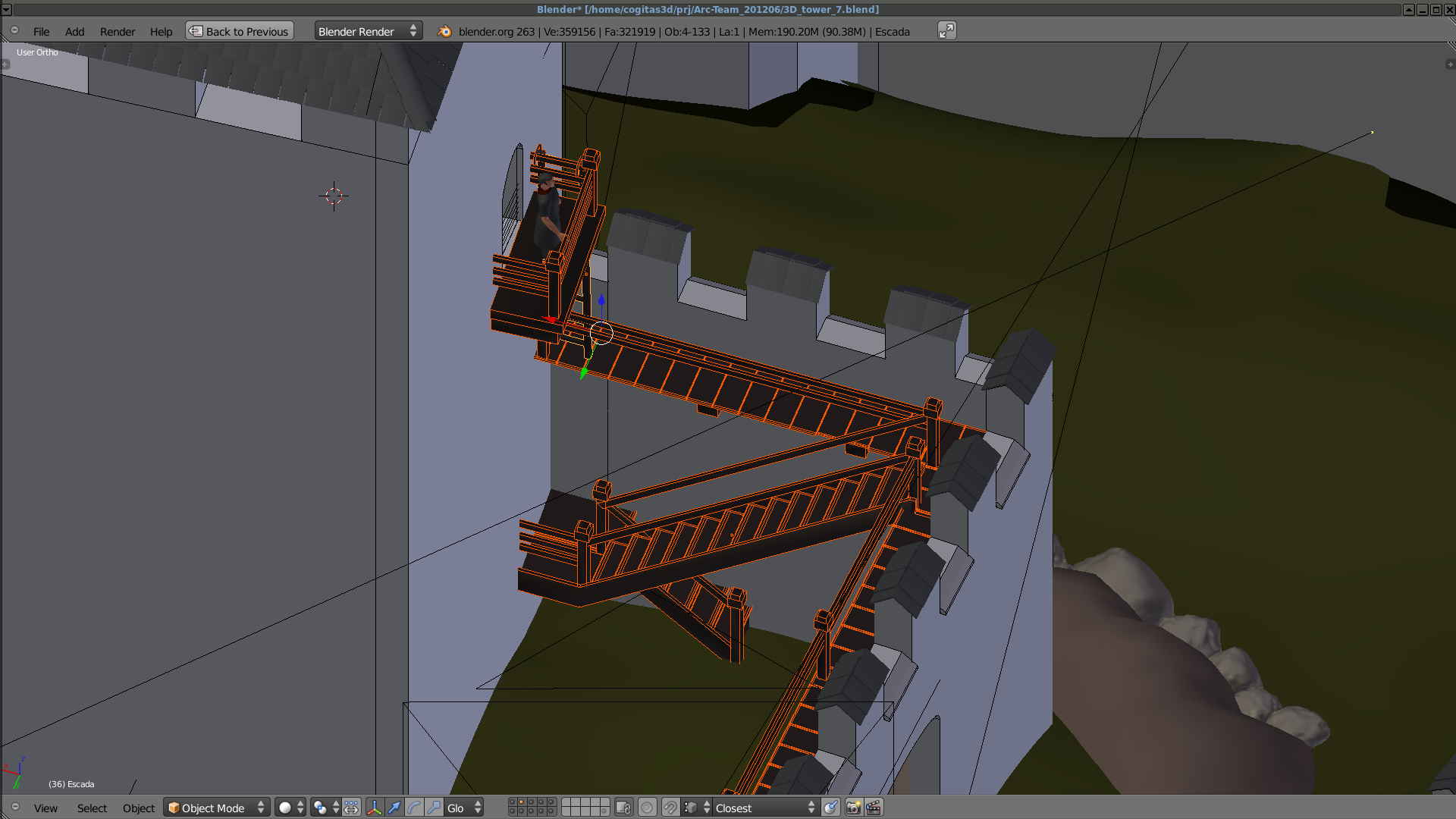
Task: Click the OpenGL render camera icon
Action: tap(853, 808)
